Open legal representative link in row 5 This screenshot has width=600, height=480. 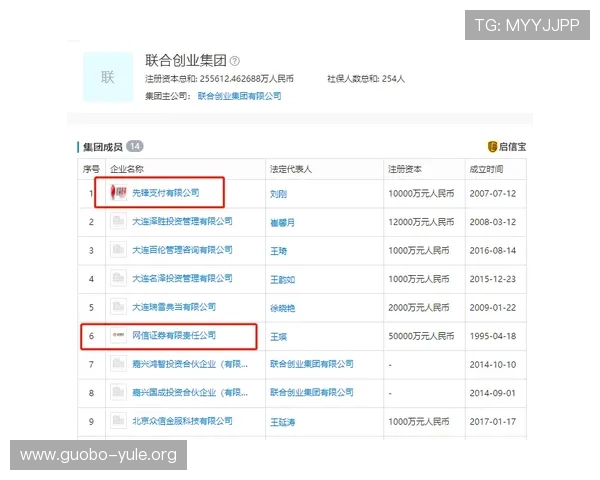282,308
